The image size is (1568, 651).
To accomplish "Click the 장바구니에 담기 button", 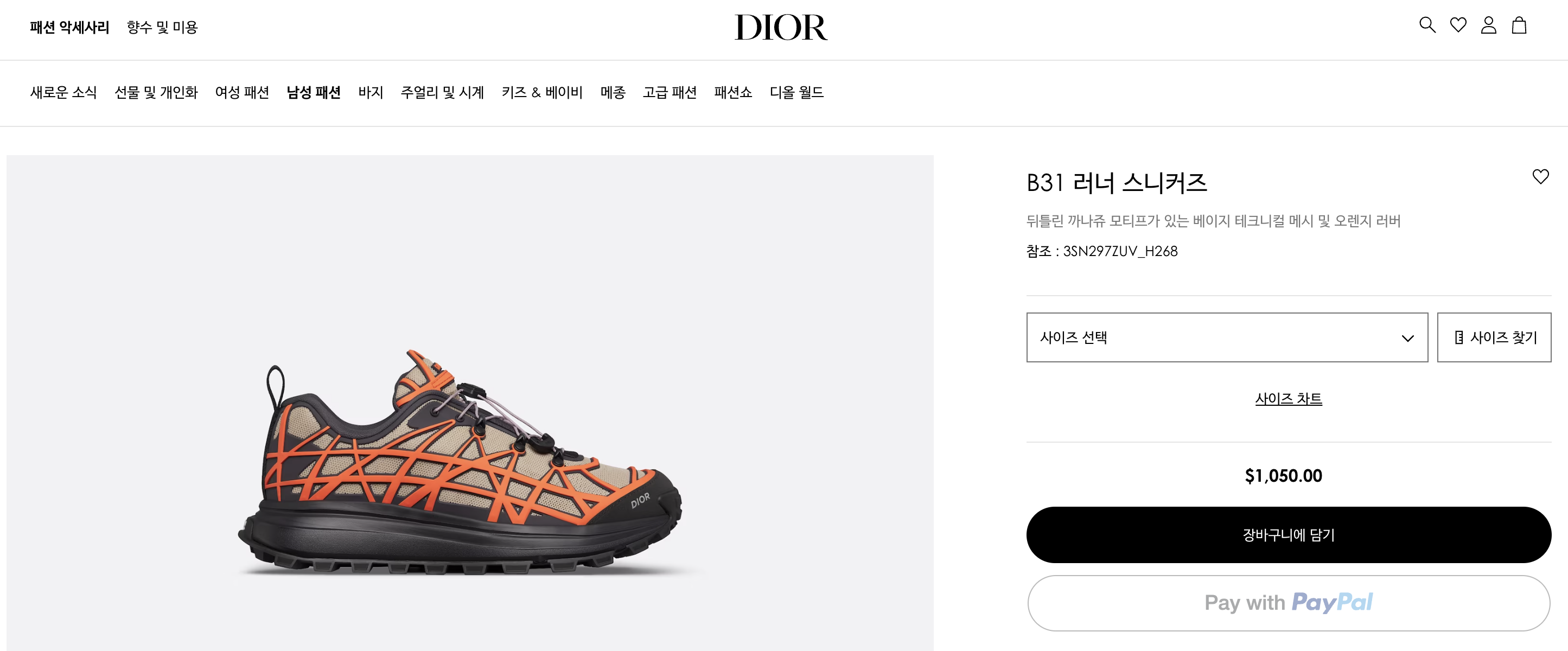I will click(1288, 535).
